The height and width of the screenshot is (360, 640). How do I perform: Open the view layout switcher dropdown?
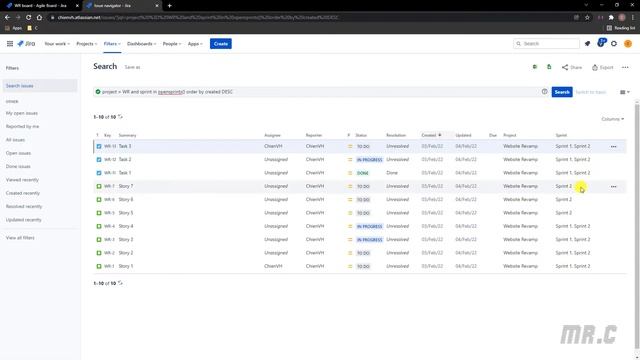click(624, 92)
